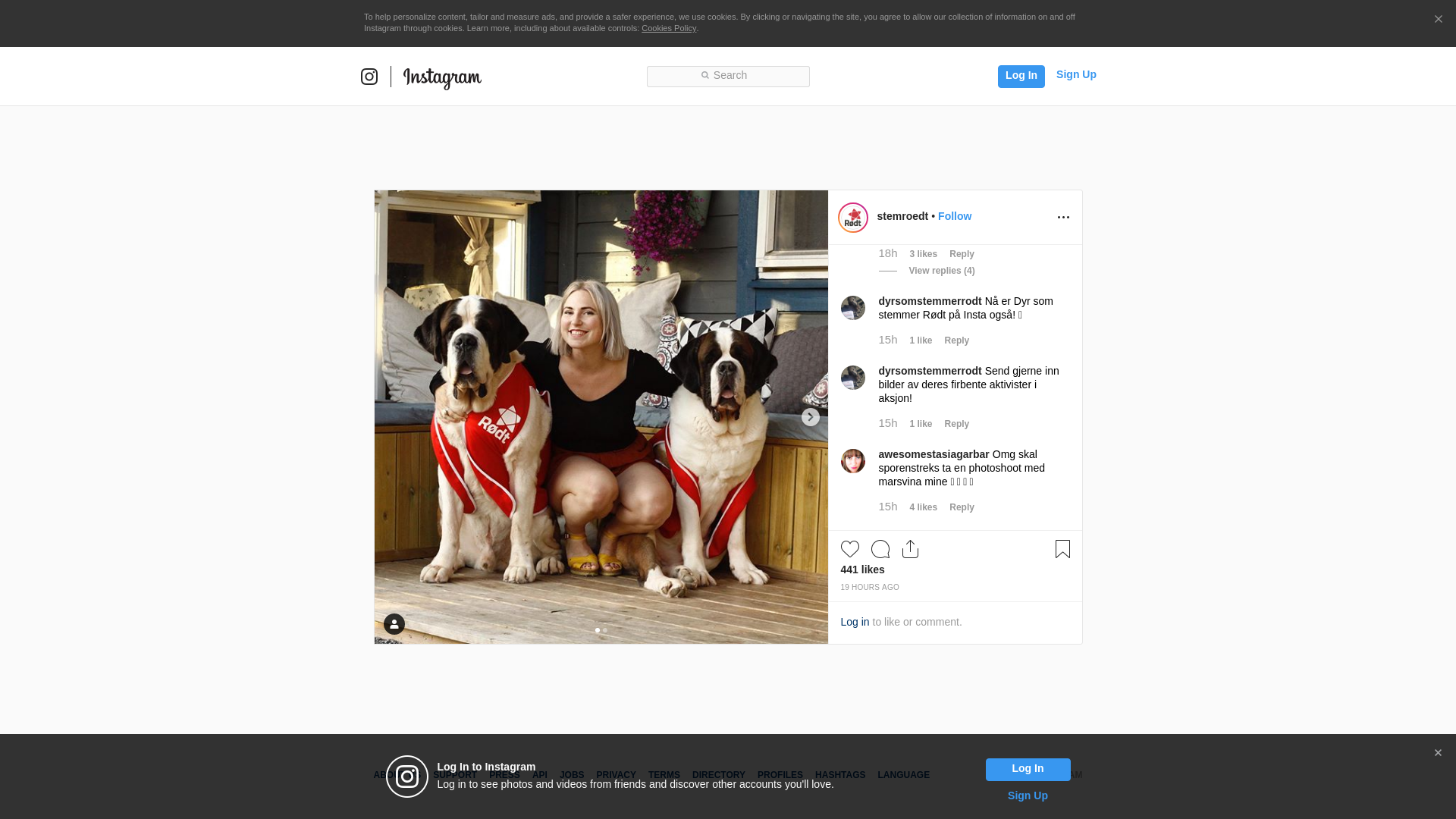Screen dimensions: 1456x819
Task: Open the PRIVACY footer link
Action: 616,775
